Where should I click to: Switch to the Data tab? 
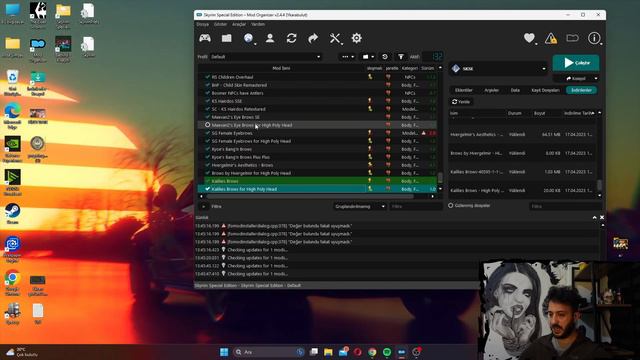(516, 90)
